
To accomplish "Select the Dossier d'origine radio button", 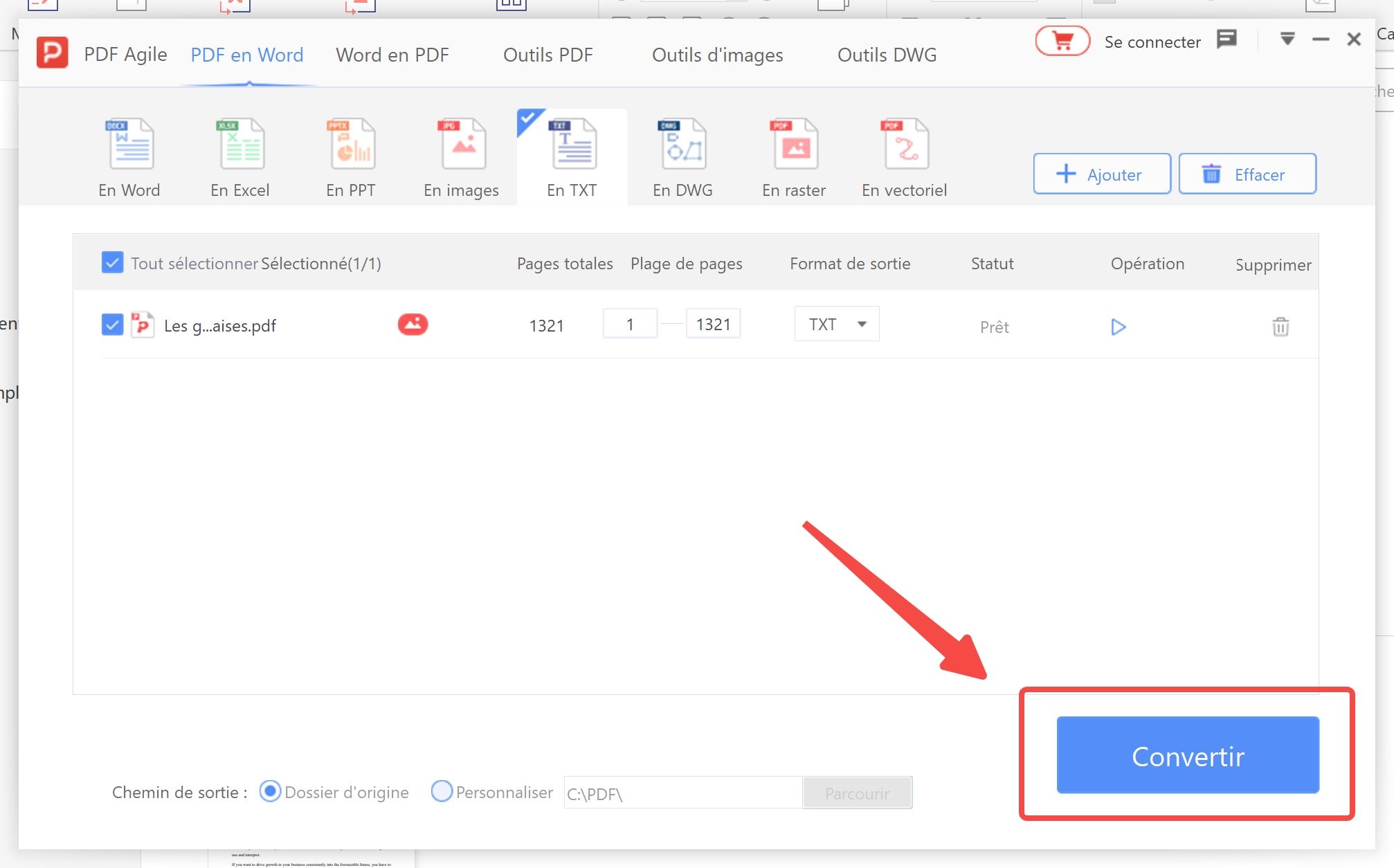I will (x=270, y=791).
